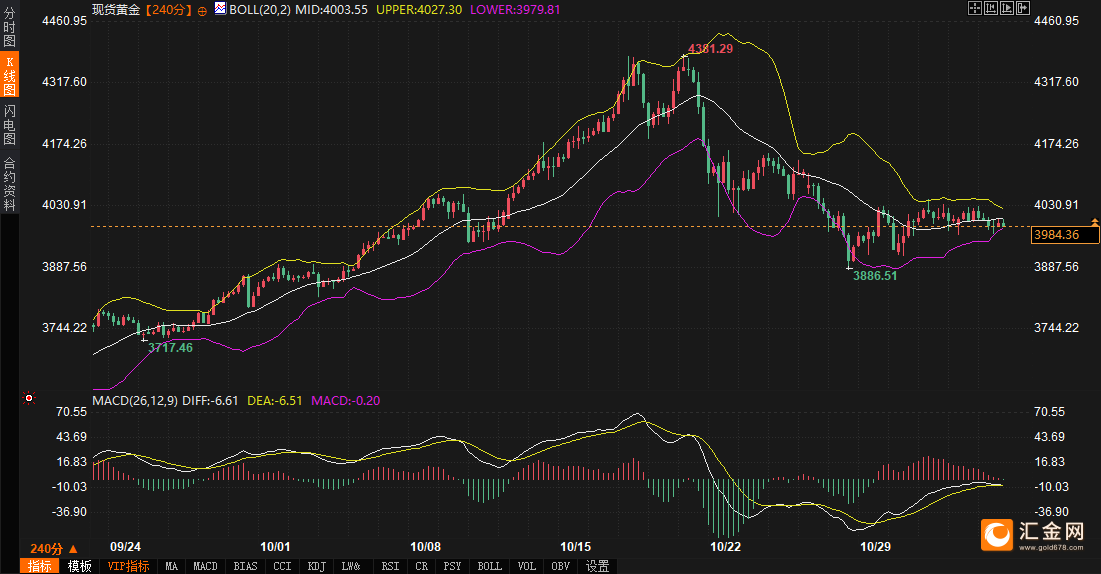Open the 设置 settings option
Screen dimensions: 1101x574
[598, 566]
